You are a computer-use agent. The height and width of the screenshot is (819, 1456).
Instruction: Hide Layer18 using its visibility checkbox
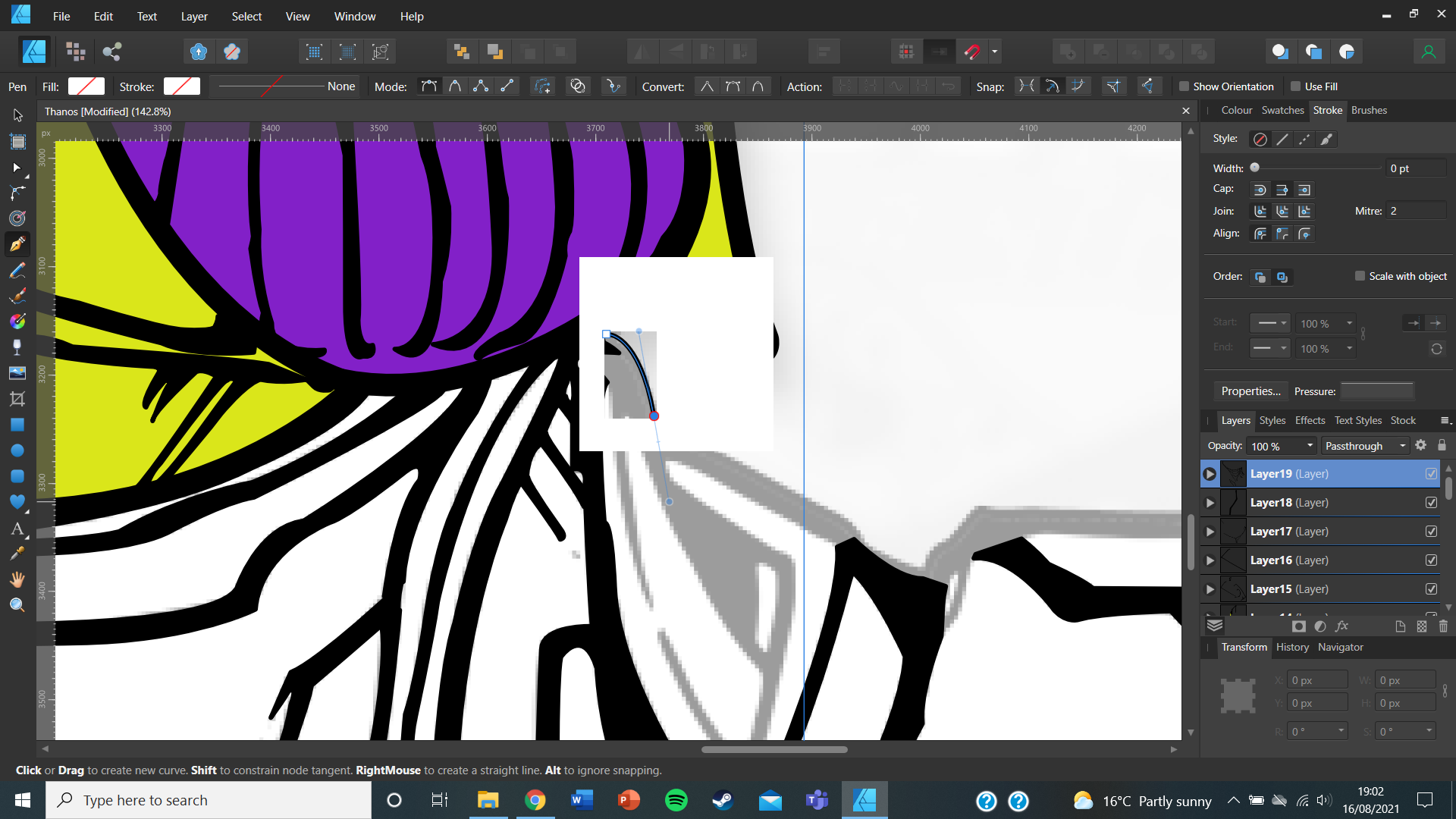(1431, 503)
